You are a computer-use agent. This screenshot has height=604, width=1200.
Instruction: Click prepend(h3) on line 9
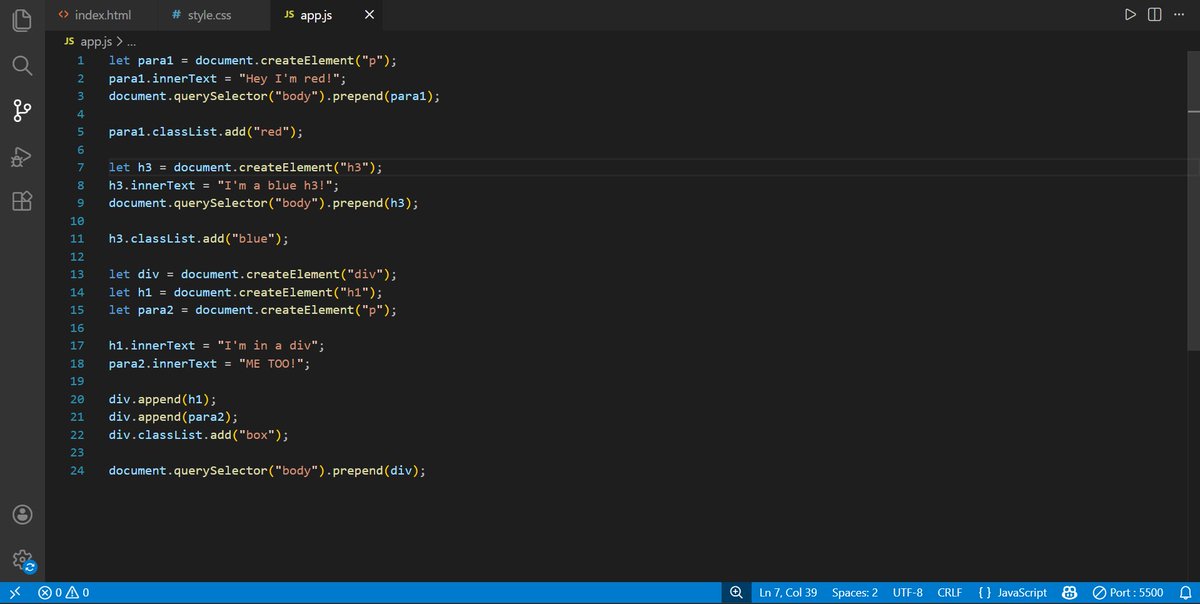pos(371,203)
